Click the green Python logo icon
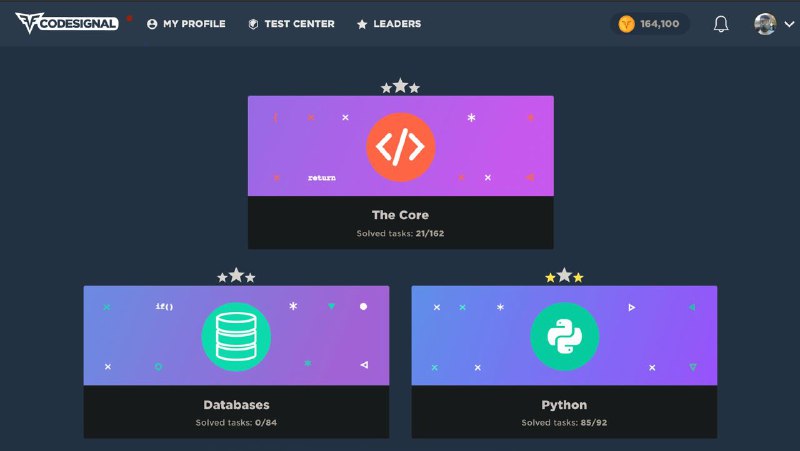800x451 pixels. pyautogui.click(x=564, y=337)
